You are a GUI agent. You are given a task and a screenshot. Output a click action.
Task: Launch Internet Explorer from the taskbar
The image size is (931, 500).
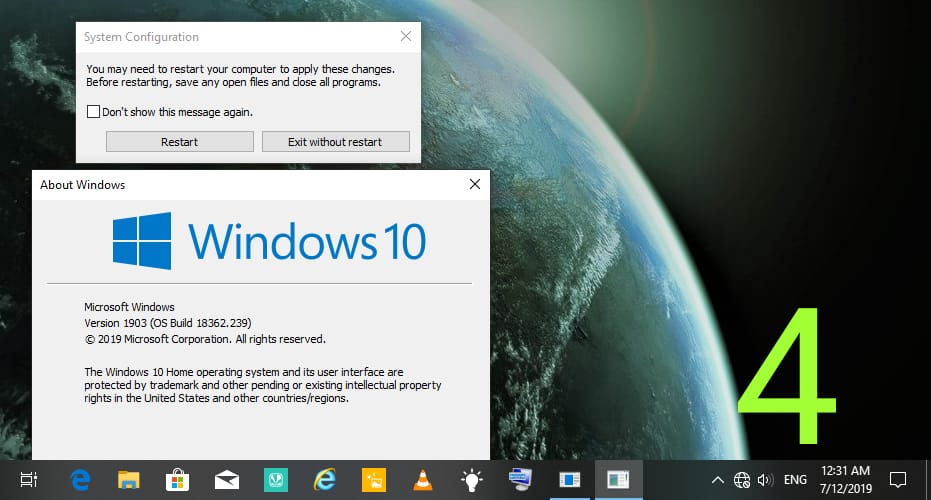coord(324,480)
